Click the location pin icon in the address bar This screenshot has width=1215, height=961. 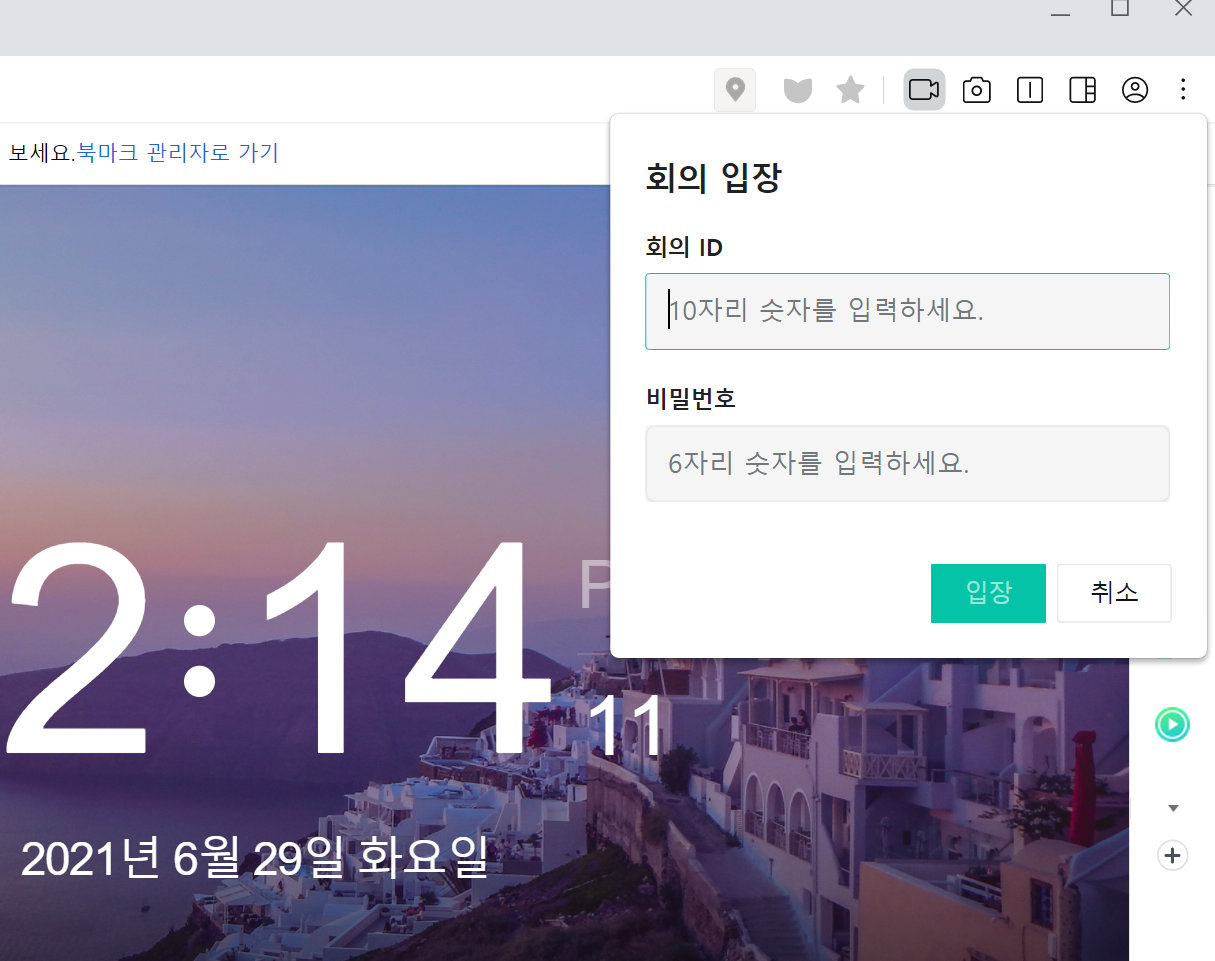[735, 90]
